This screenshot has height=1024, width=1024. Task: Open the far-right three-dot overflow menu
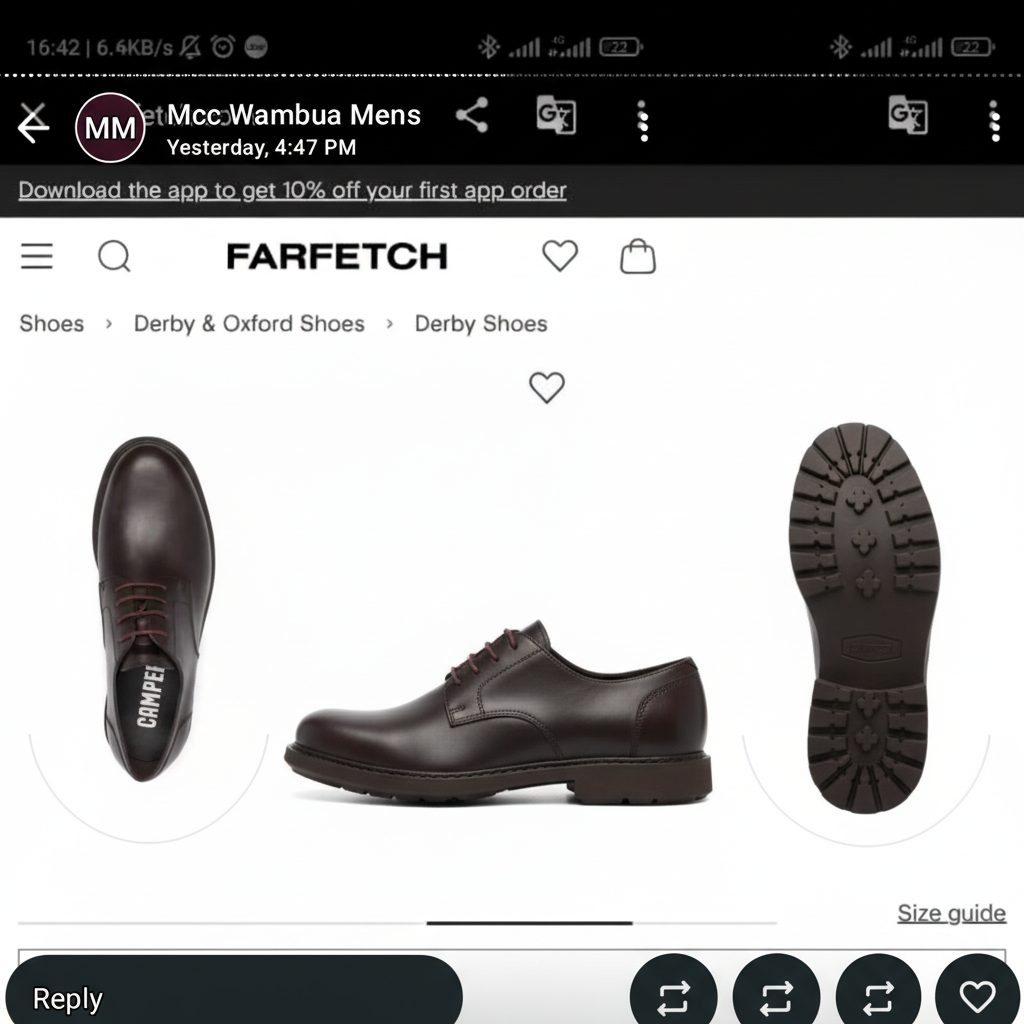click(x=995, y=121)
